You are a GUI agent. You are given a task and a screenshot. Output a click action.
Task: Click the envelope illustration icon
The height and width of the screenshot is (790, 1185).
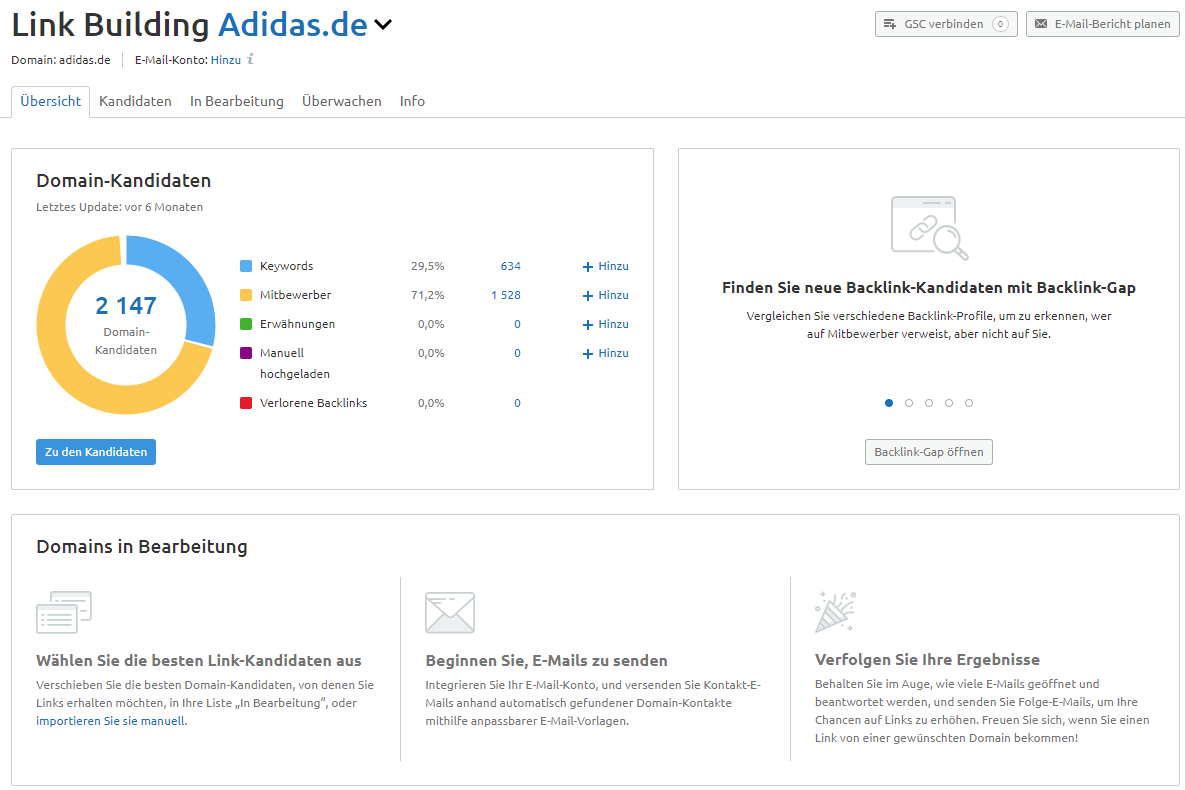450,612
